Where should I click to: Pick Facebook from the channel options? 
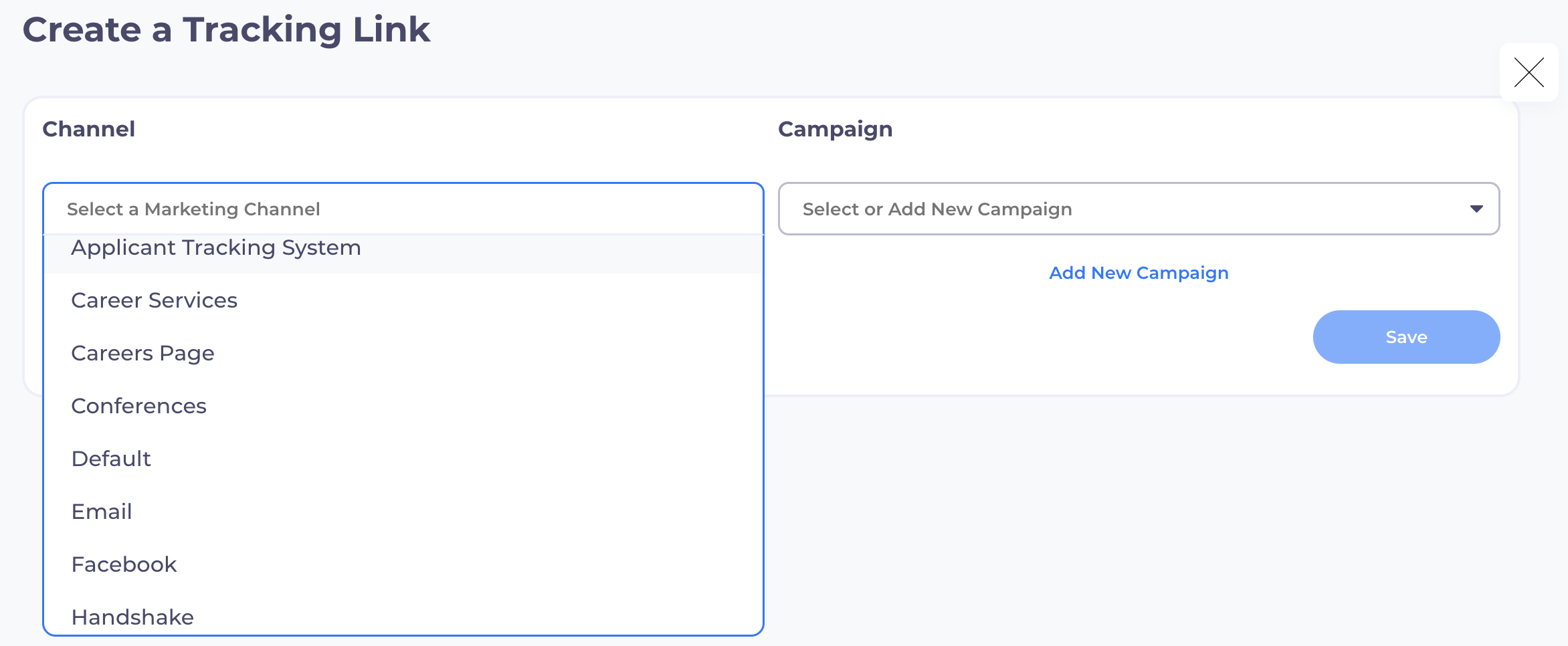coord(124,565)
